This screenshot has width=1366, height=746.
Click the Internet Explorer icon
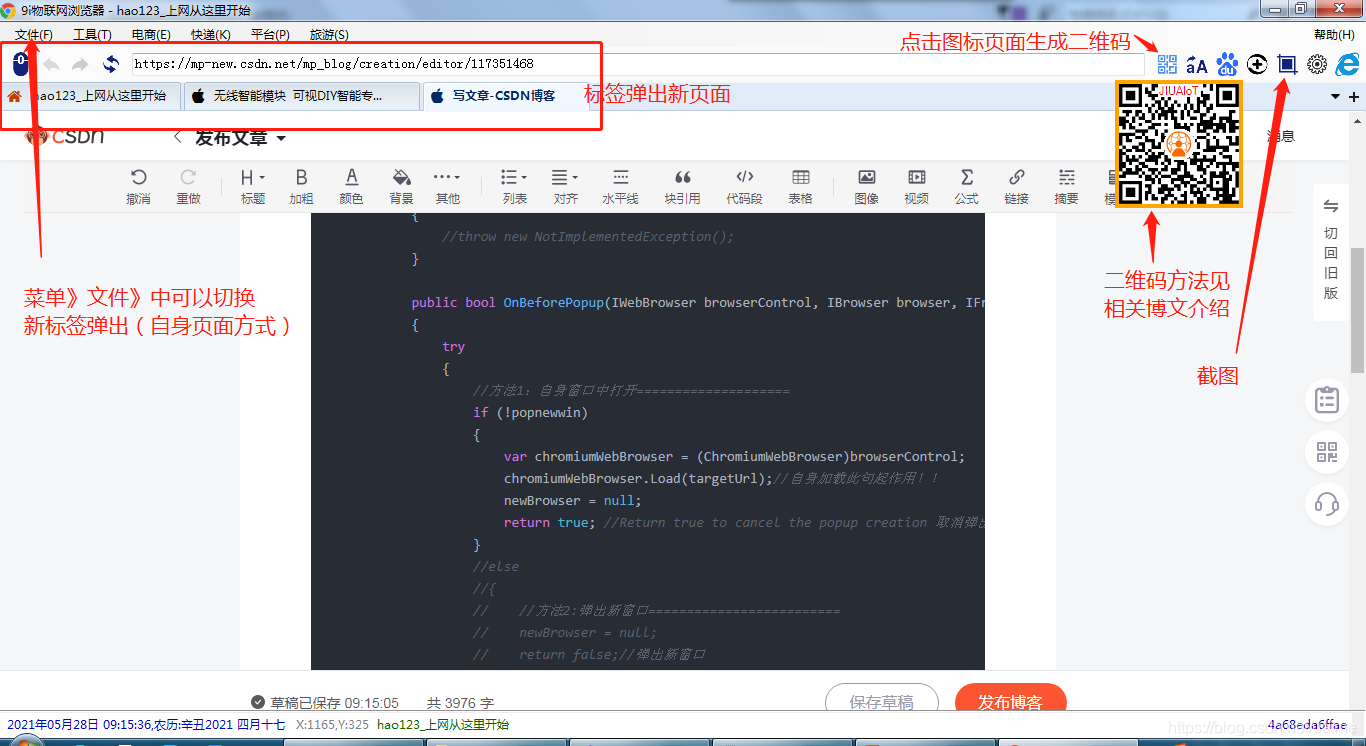tap(1348, 64)
